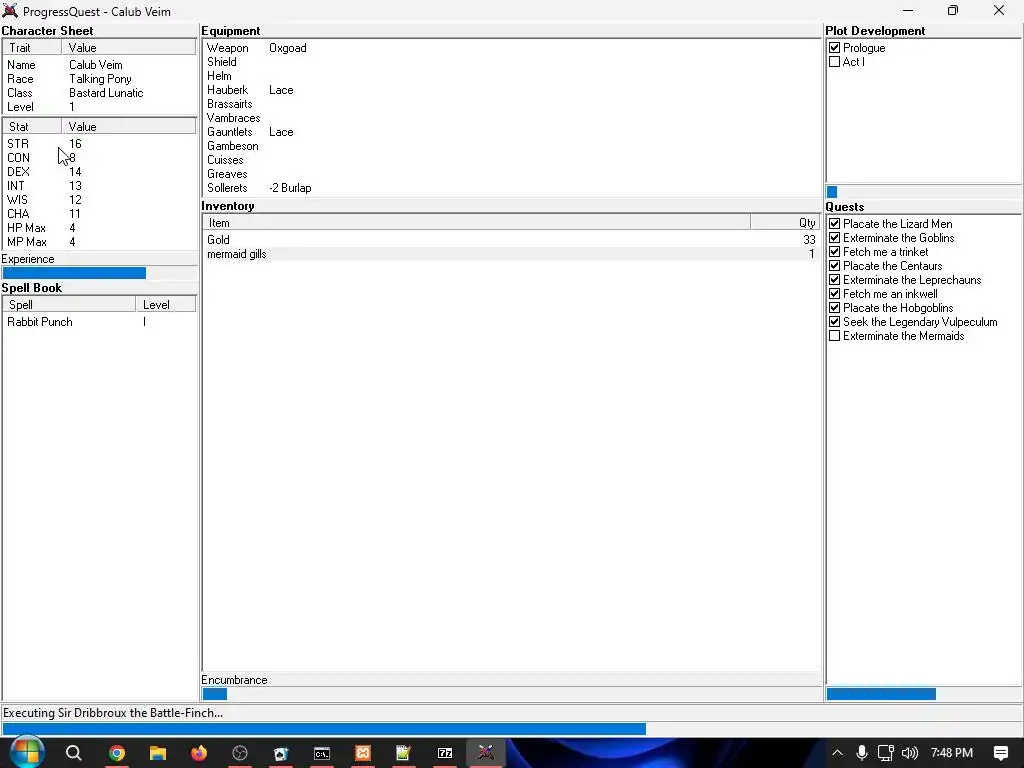Click the inventory Item column header
The width and height of the screenshot is (1024, 768).
pos(476,223)
